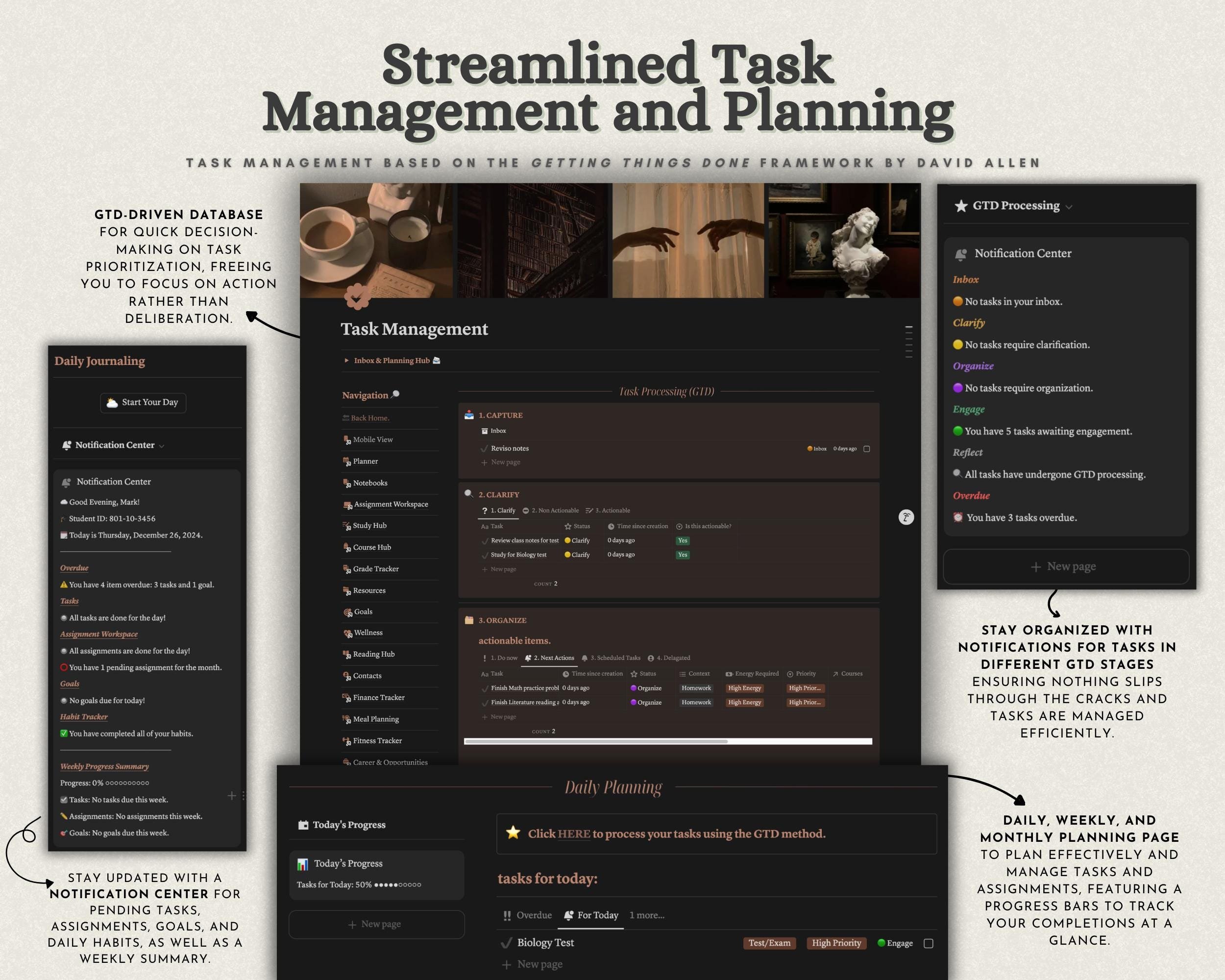Mark Review class notes for test complete
The height and width of the screenshot is (980, 1225).
pyautogui.click(x=485, y=541)
